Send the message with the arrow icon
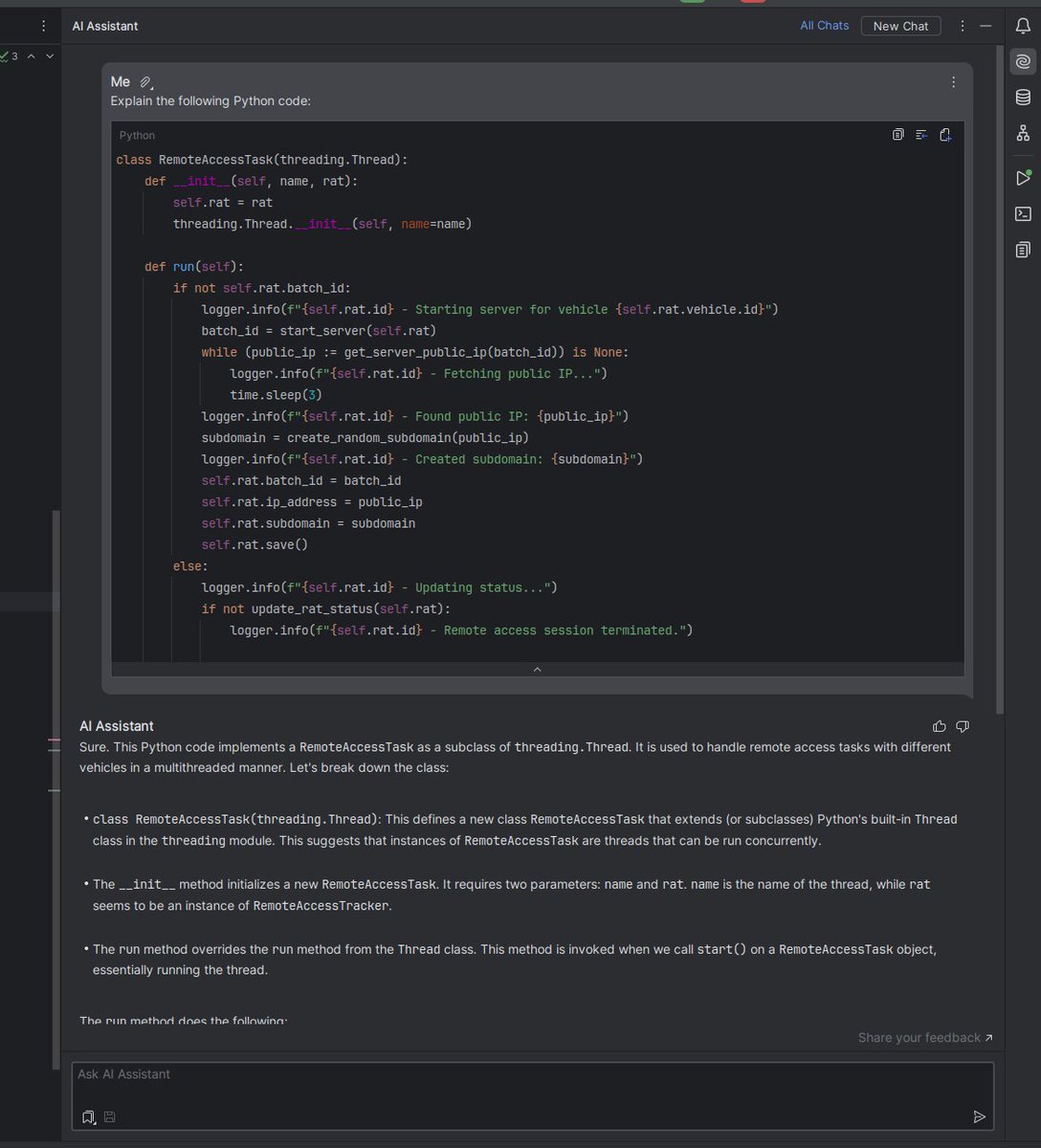Image resolution: width=1041 pixels, height=1148 pixels. point(979,1116)
